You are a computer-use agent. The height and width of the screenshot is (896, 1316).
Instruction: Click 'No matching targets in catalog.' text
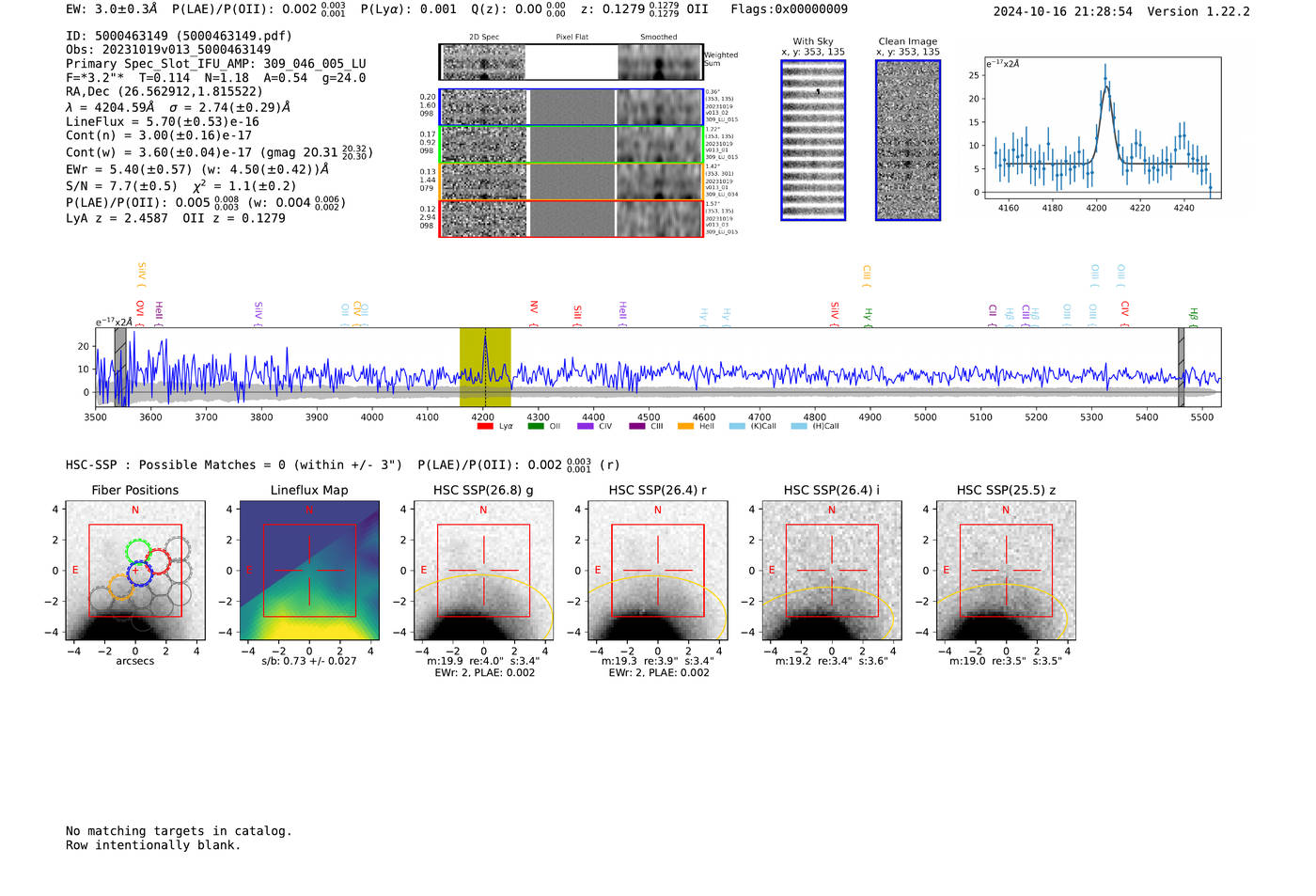pos(179,831)
